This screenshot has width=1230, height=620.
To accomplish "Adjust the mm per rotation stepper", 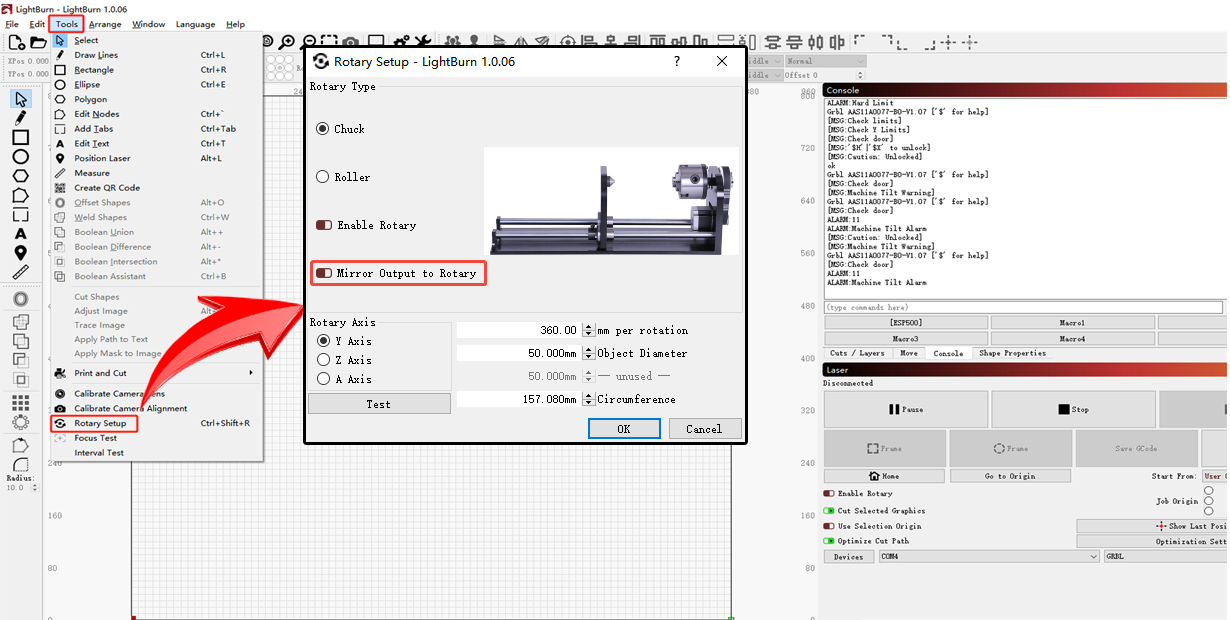I will [x=589, y=330].
